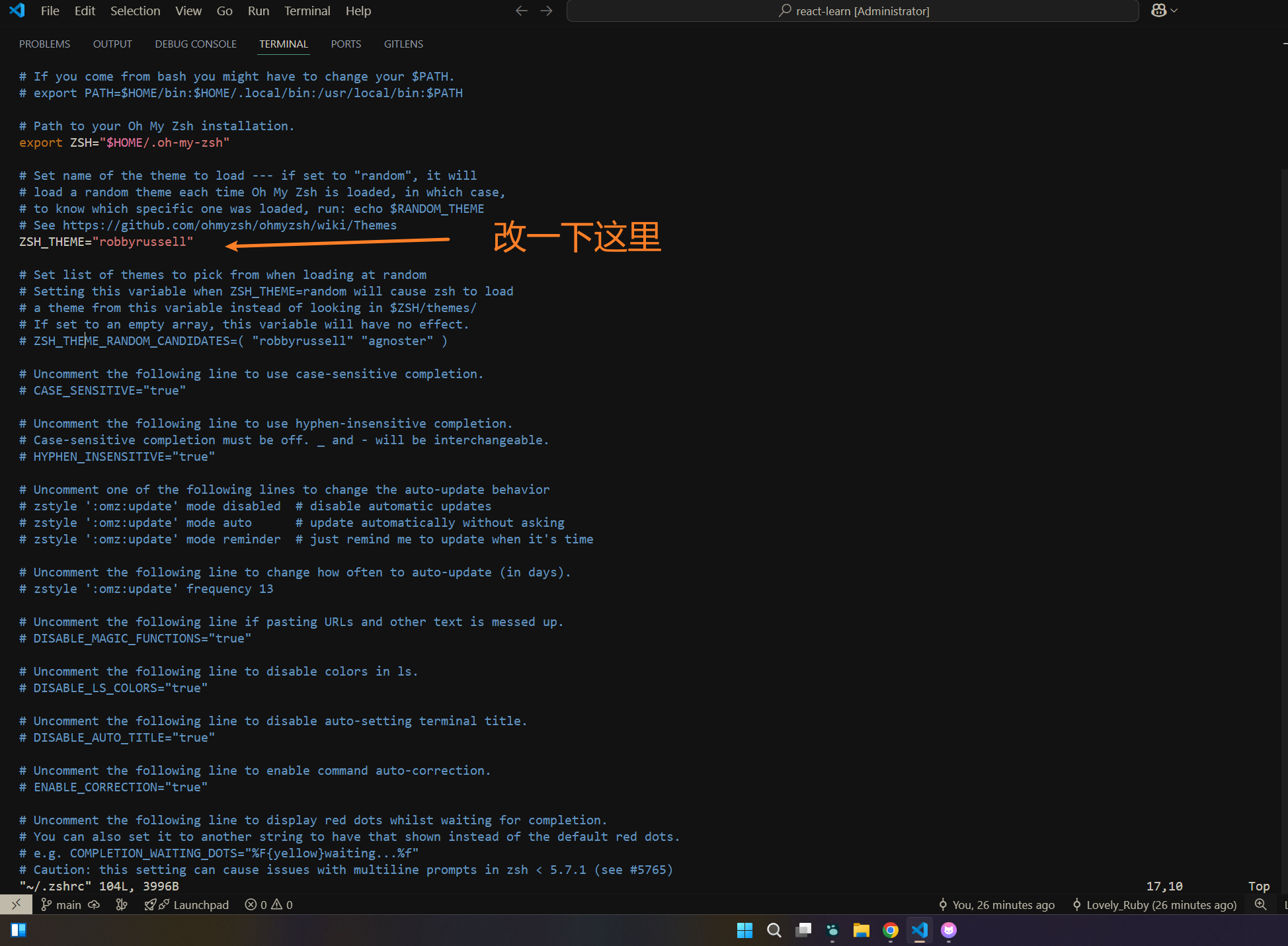The height and width of the screenshot is (946, 1288).
Task: Click the CASE_SENSITIVE="true" line
Action: click(102, 391)
